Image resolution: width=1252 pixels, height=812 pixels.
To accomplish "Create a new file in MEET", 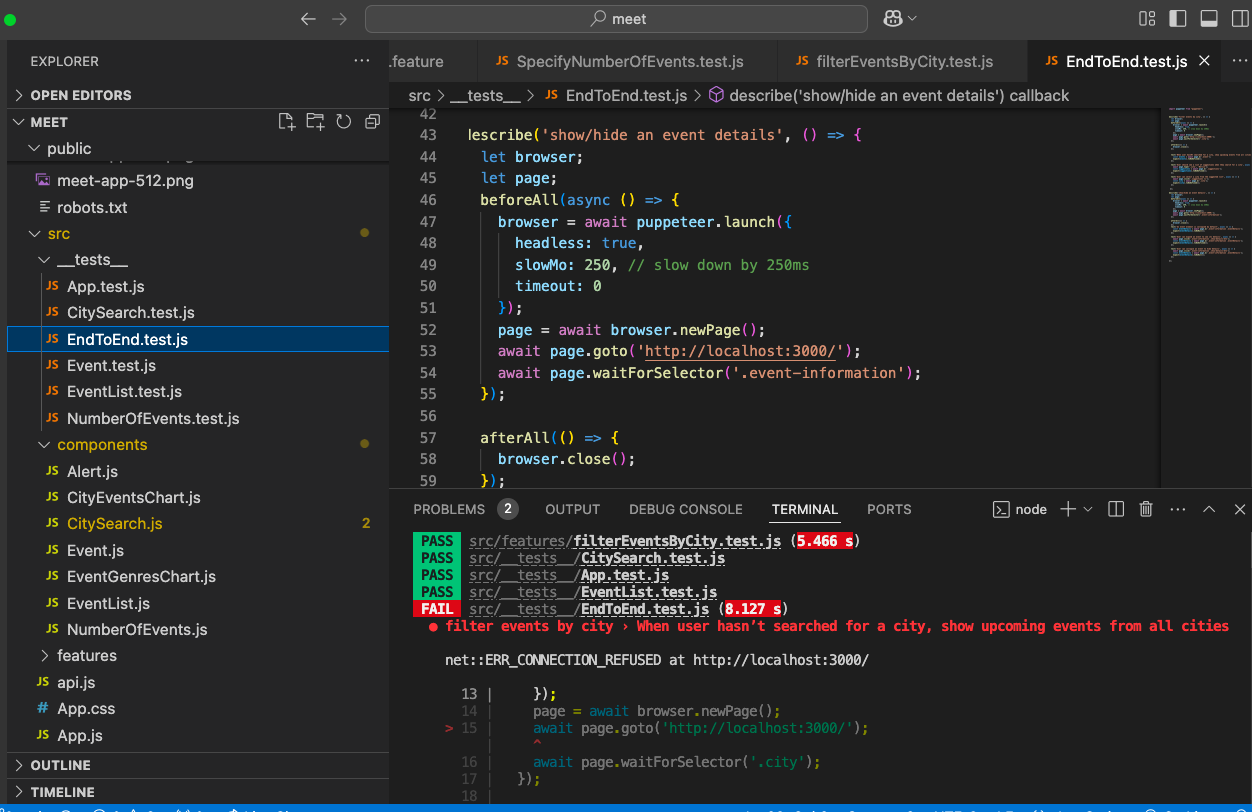I will [287, 122].
